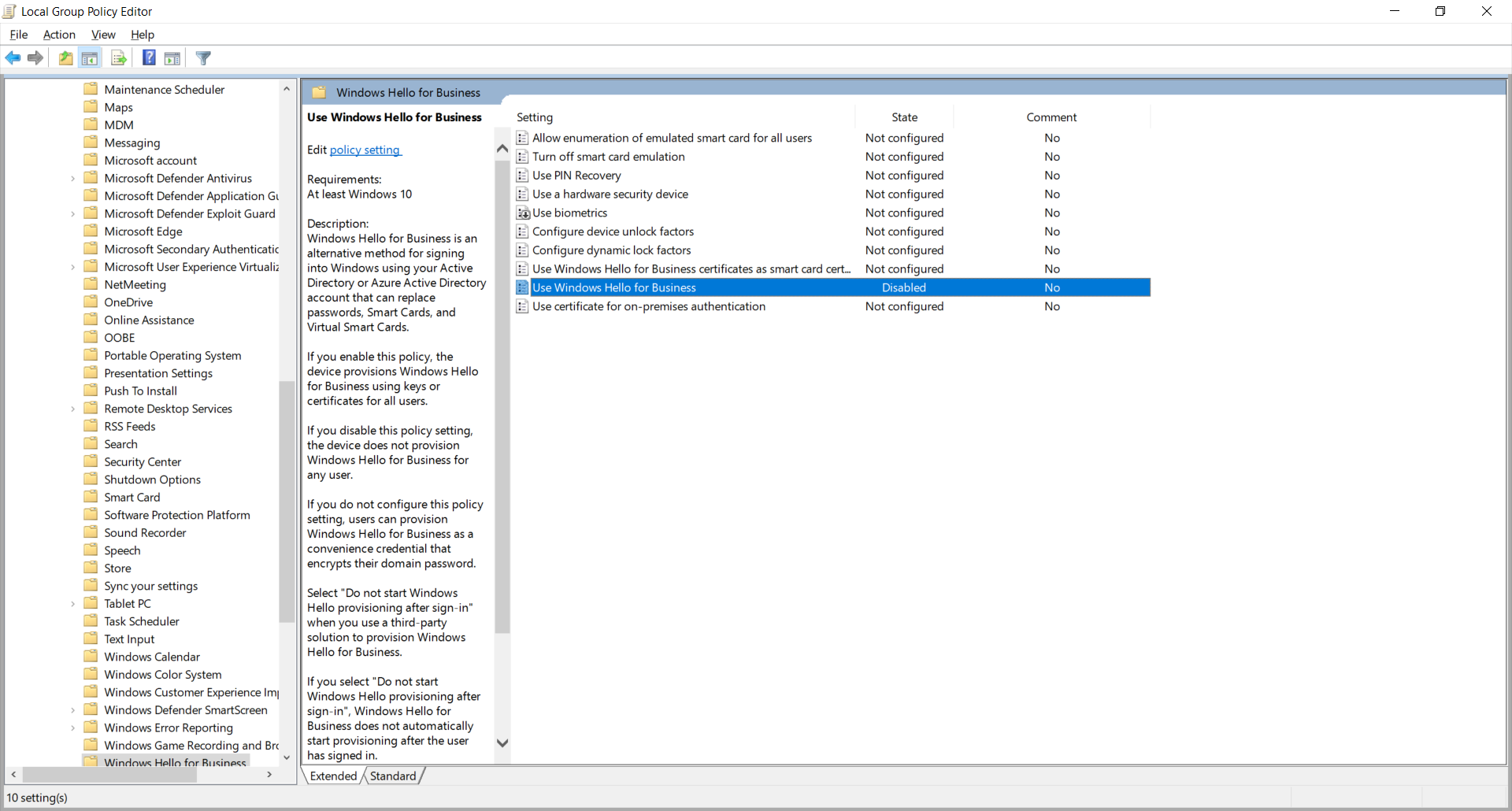Click the Smart Card folder icon
Viewport: 1512px width, 811px height.
coord(91,497)
